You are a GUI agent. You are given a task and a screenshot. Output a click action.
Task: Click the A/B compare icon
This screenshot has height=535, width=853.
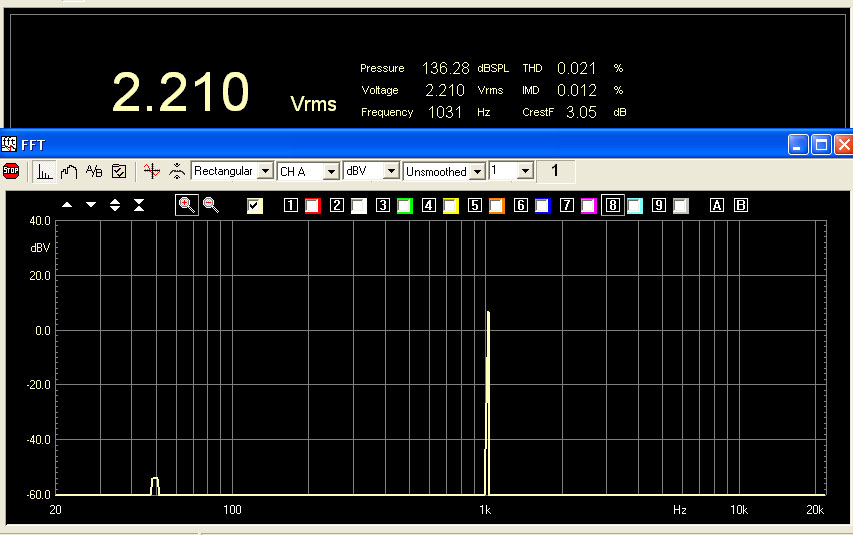click(x=94, y=171)
